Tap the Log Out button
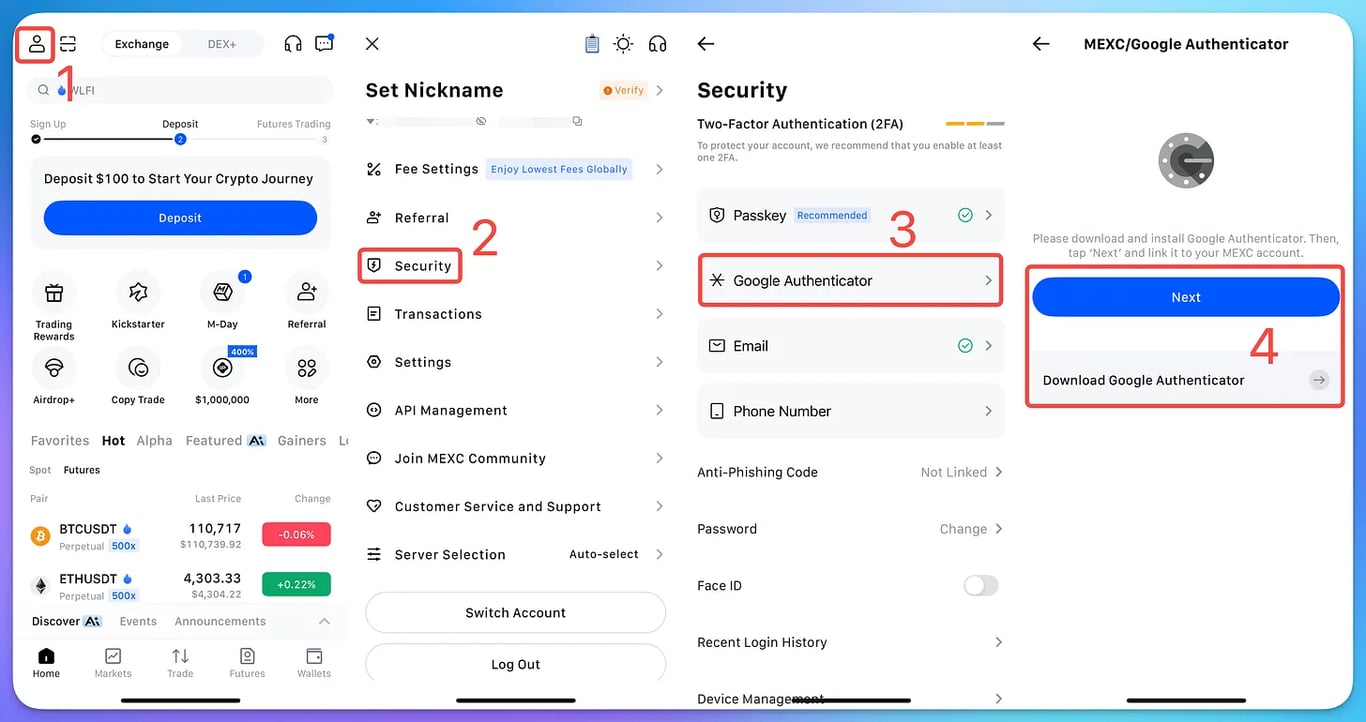Image resolution: width=1366 pixels, height=722 pixels. 516,664
